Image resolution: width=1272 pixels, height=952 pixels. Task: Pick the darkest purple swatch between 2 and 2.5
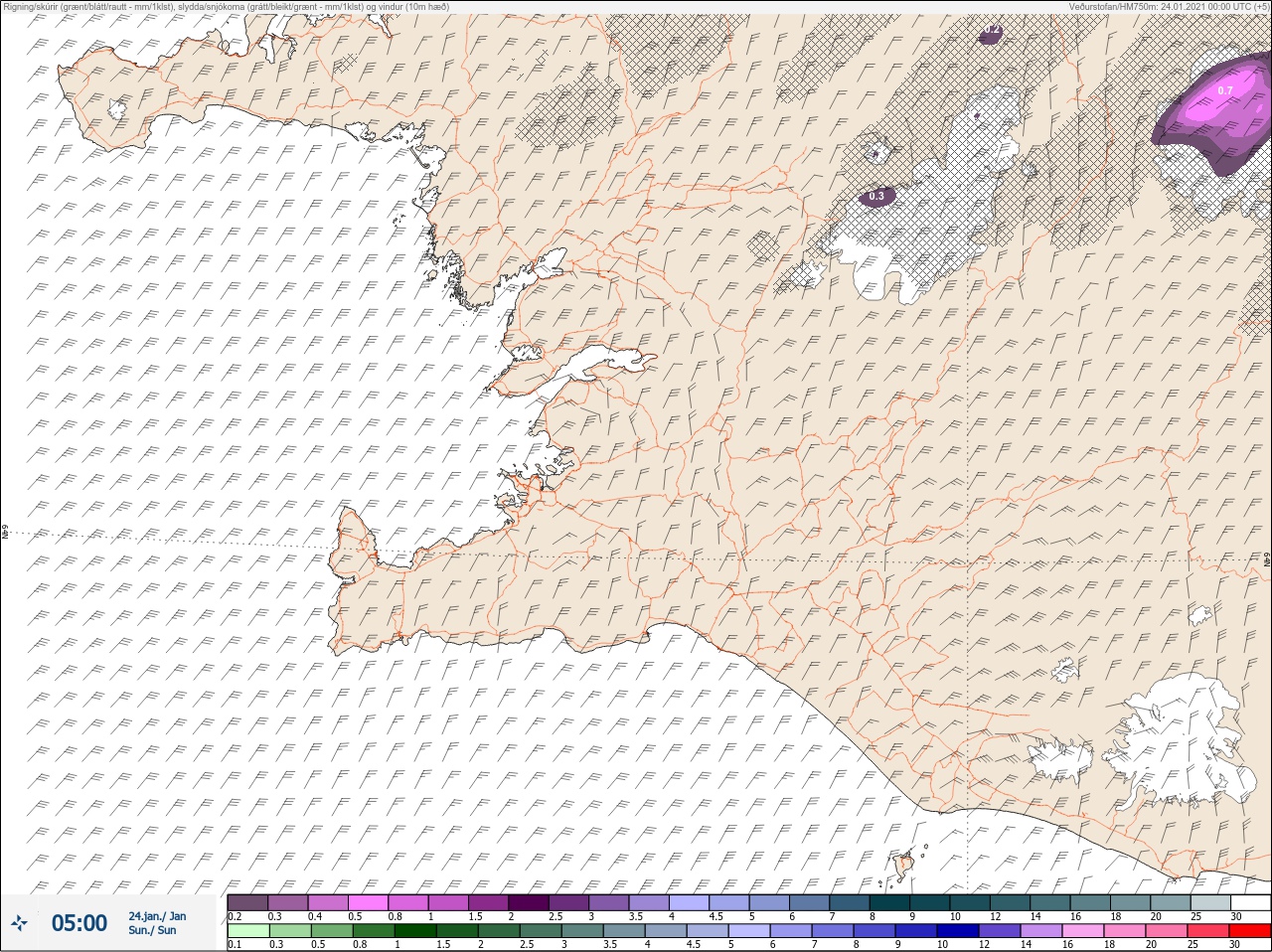click(529, 902)
